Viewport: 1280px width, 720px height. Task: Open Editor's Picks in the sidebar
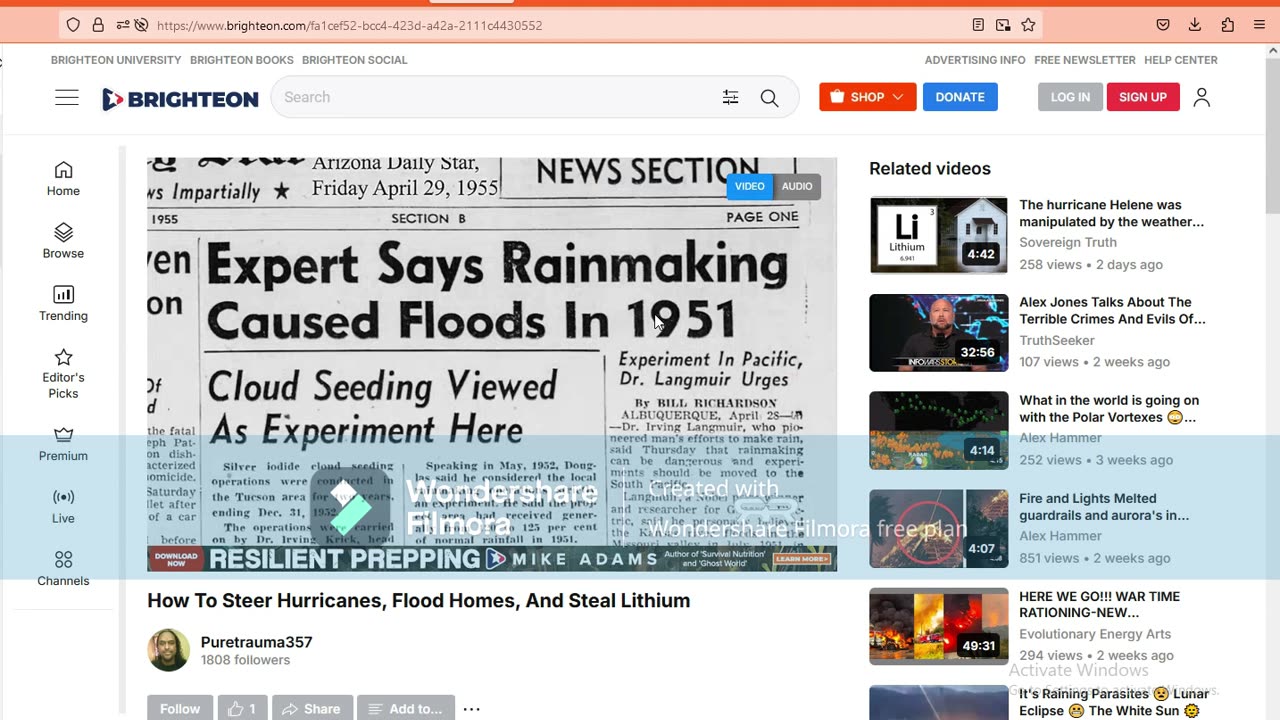pyautogui.click(x=63, y=373)
